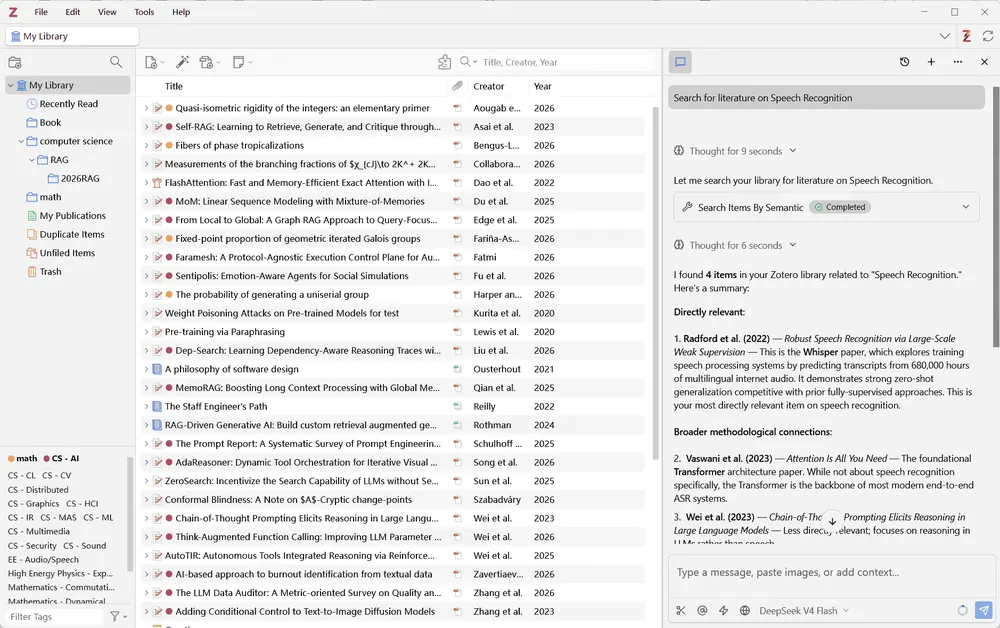Select the math collection
Image resolution: width=1000 pixels, height=628 pixels.
point(50,197)
